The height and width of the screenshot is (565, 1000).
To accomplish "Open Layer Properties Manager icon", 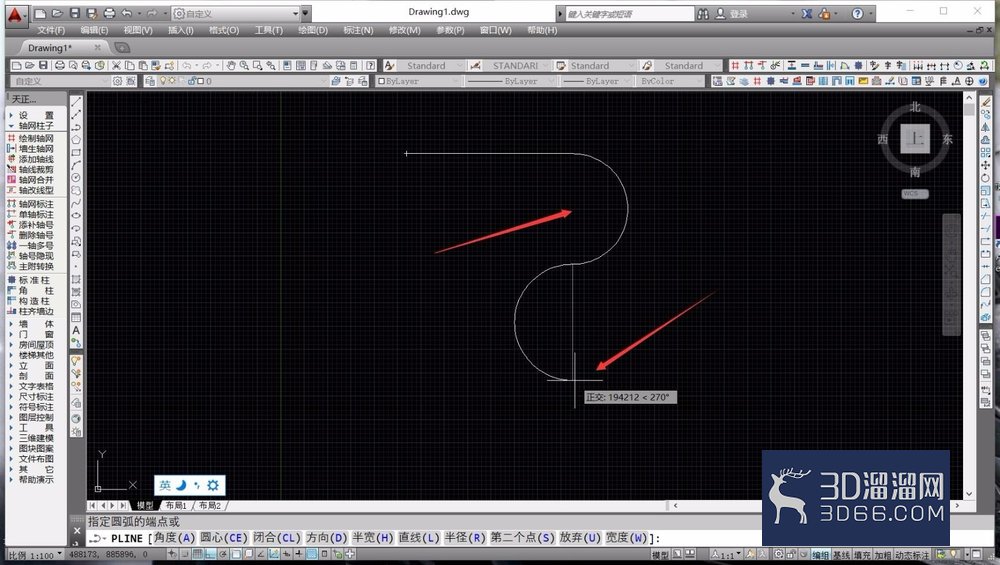I will click(x=150, y=81).
